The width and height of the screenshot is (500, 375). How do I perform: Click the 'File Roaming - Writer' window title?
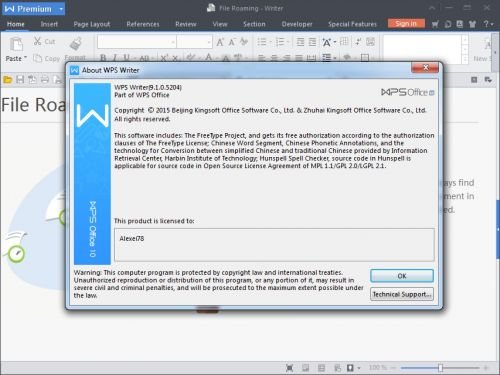[251, 8]
